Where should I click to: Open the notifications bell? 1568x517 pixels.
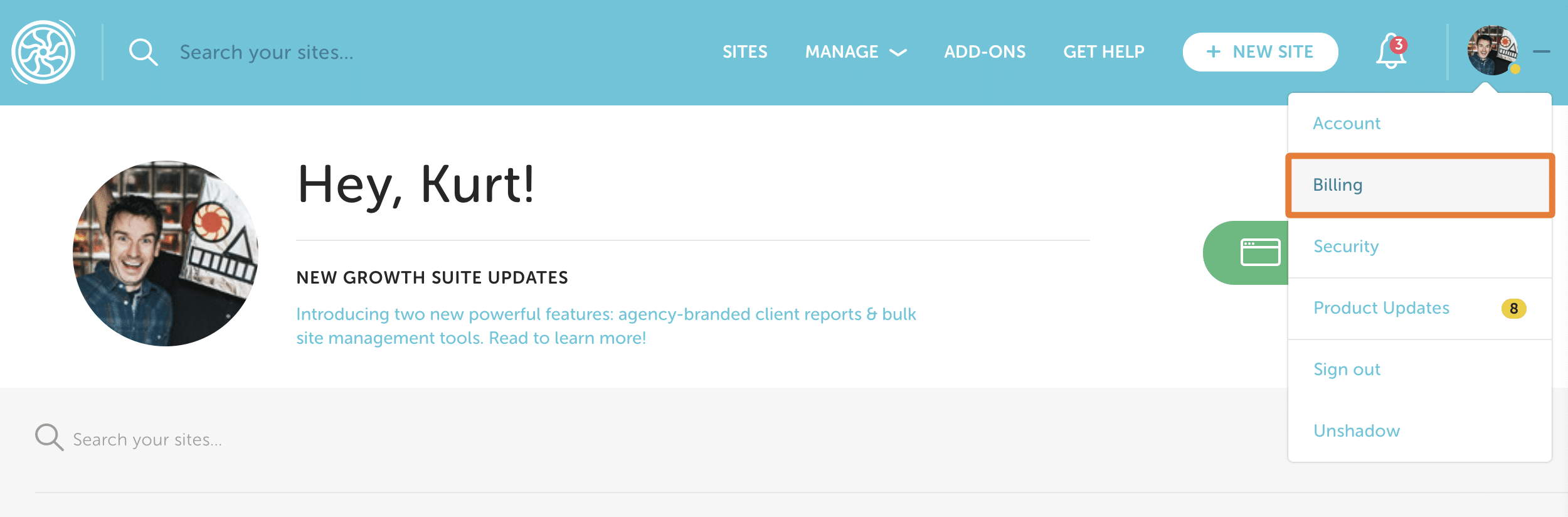[x=1391, y=51]
